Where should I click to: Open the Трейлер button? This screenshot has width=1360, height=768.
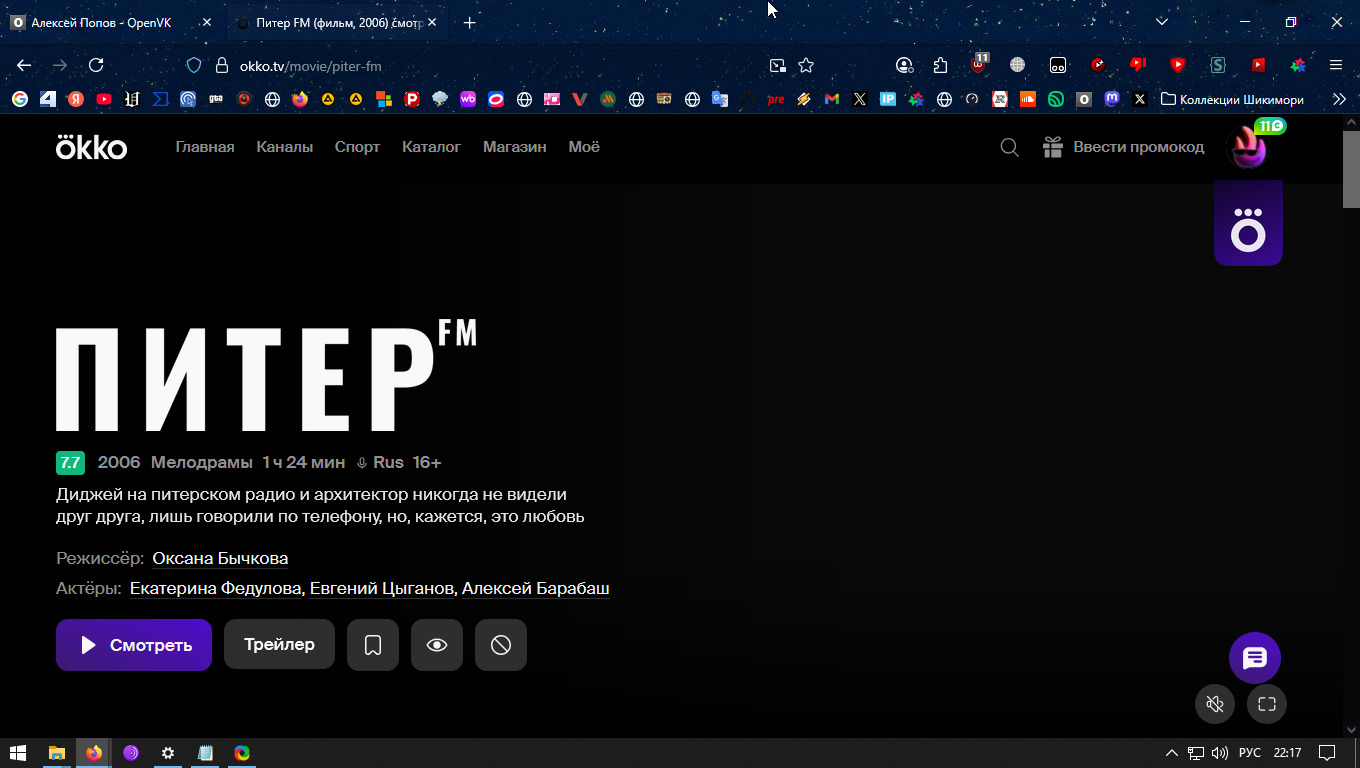point(279,645)
